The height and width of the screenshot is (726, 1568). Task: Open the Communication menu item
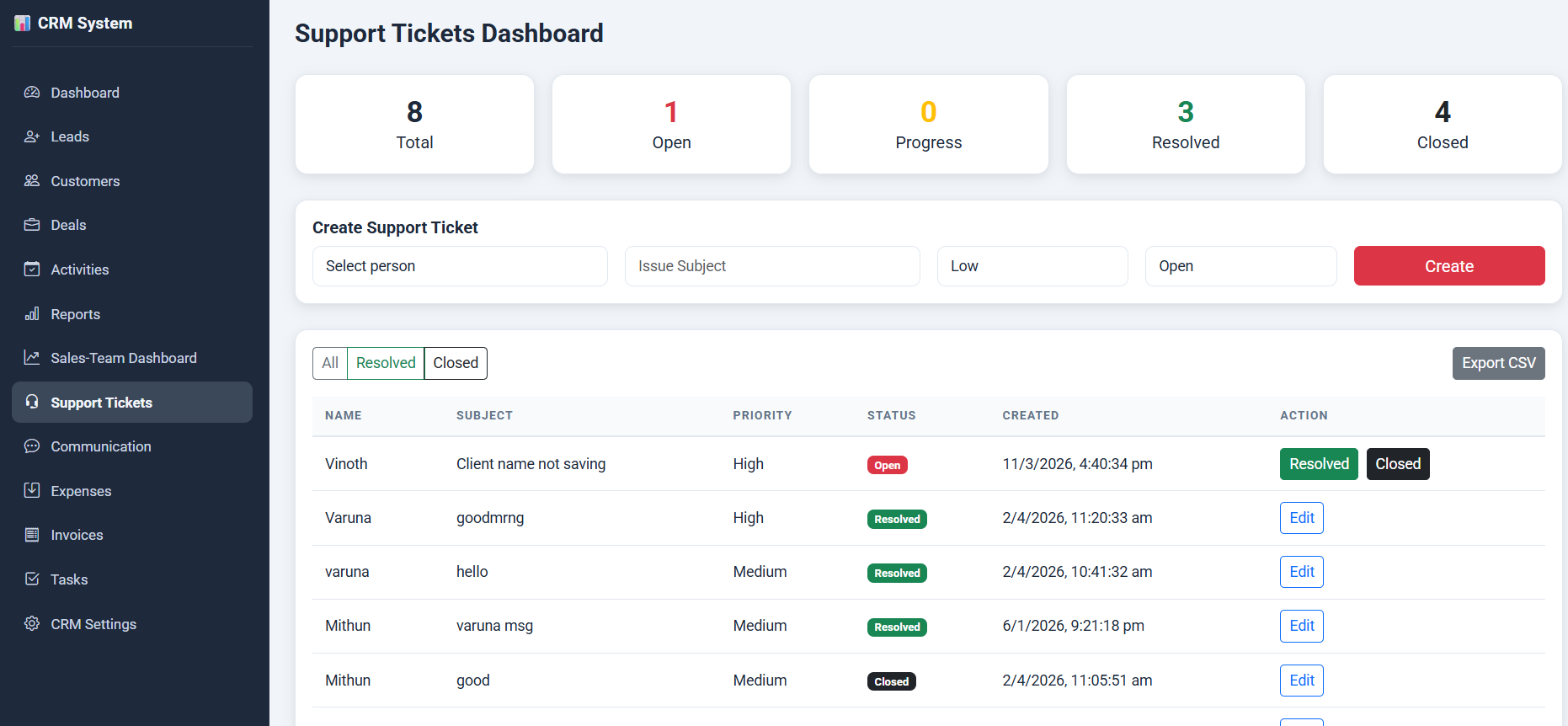pos(132,446)
